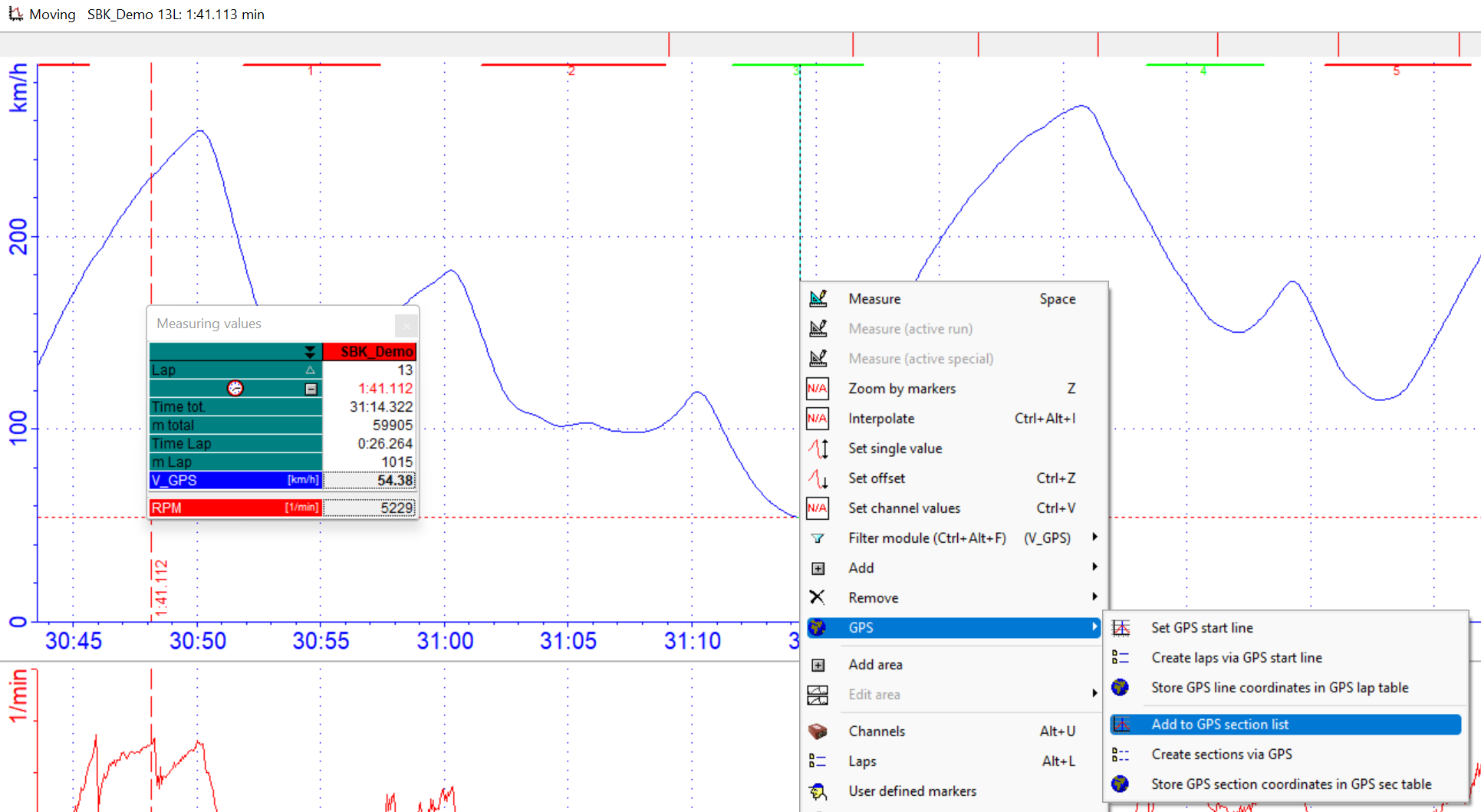
Task: Click the Measure tool icon
Action: click(x=818, y=299)
